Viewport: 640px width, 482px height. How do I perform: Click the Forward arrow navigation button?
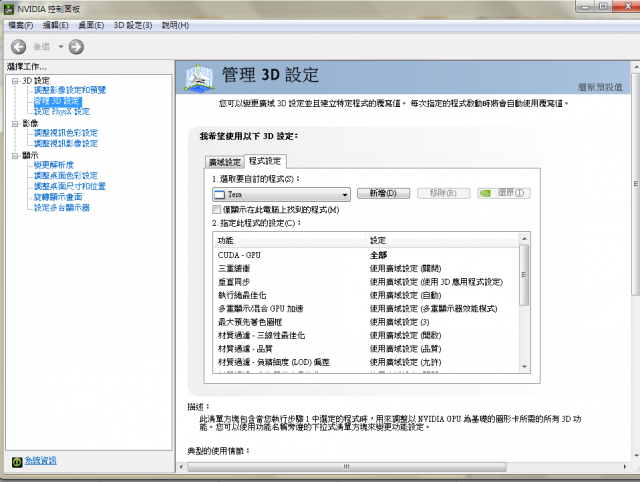point(76,47)
